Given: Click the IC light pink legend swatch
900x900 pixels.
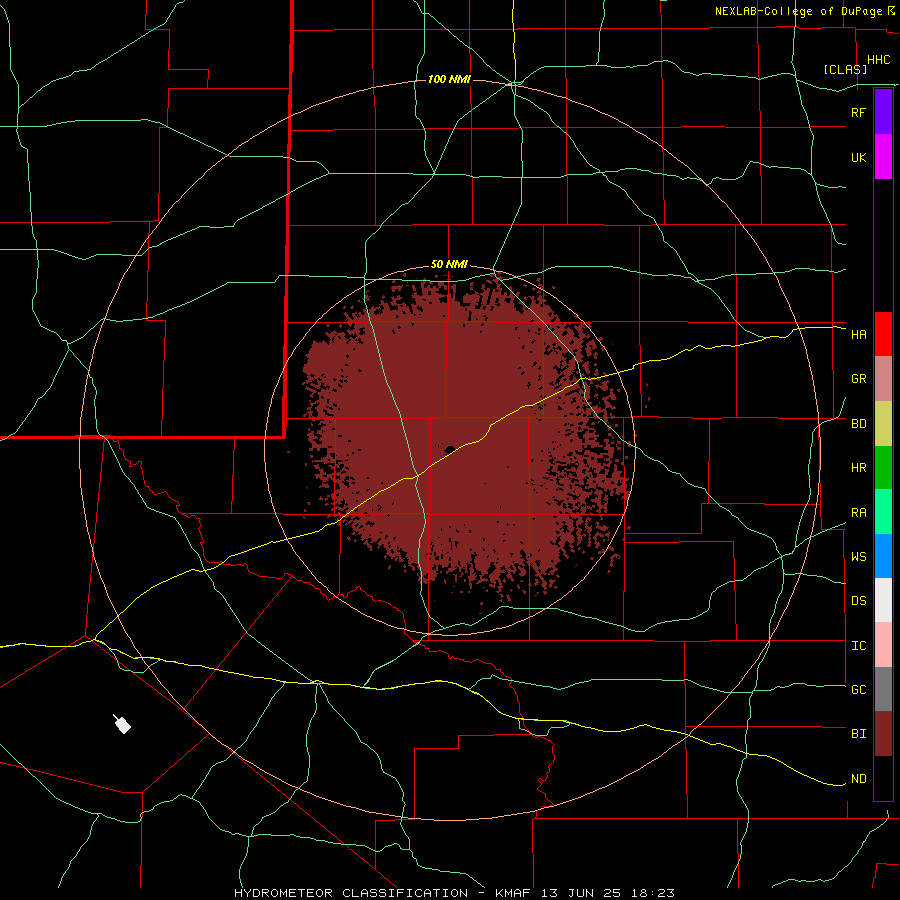Looking at the screenshot, I should point(883,645).
